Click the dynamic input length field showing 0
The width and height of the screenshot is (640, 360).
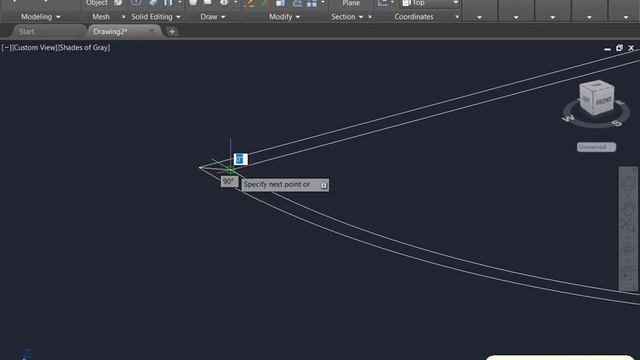(240, 159)
